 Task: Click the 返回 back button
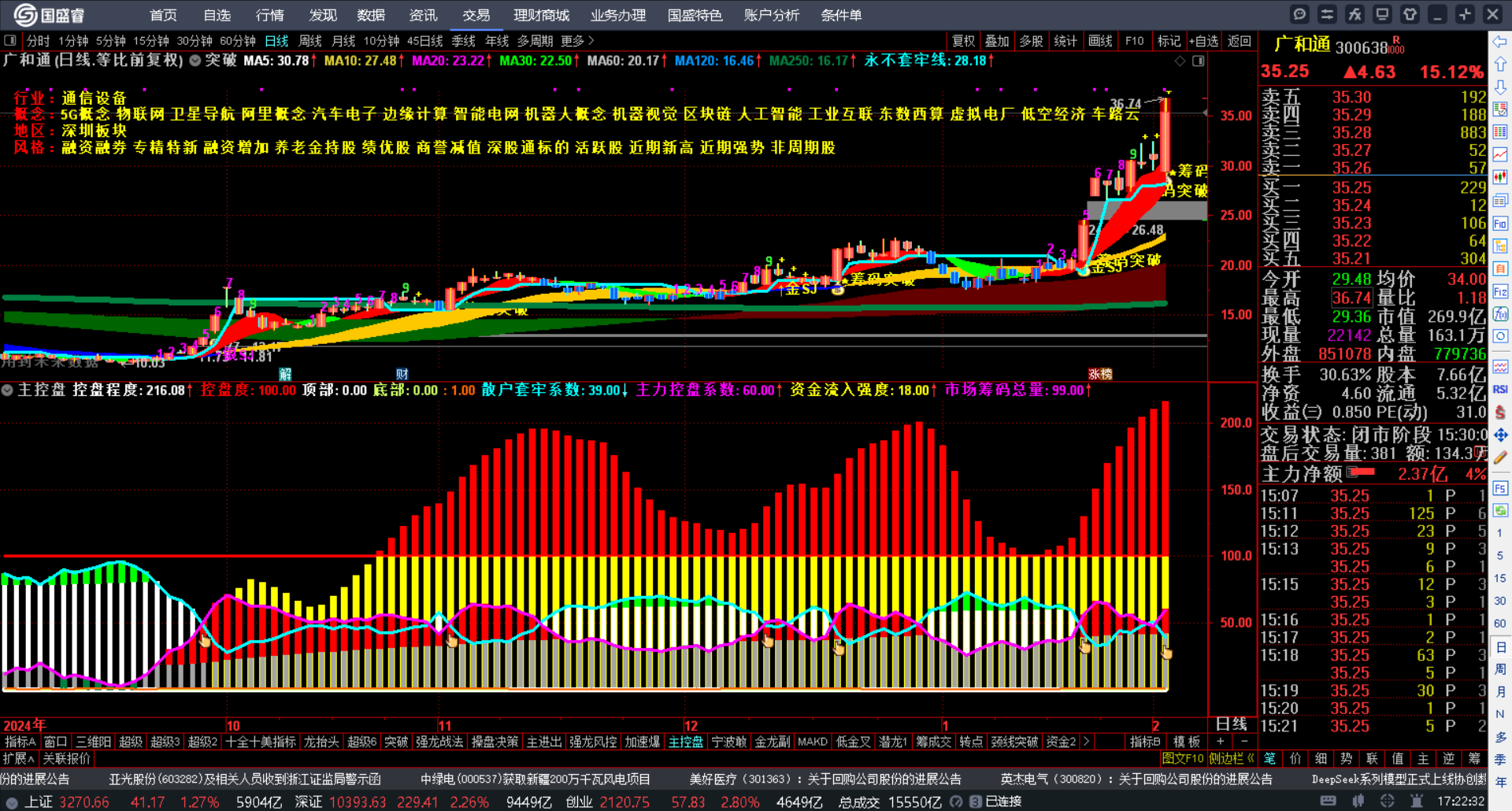click(1239, 41)
